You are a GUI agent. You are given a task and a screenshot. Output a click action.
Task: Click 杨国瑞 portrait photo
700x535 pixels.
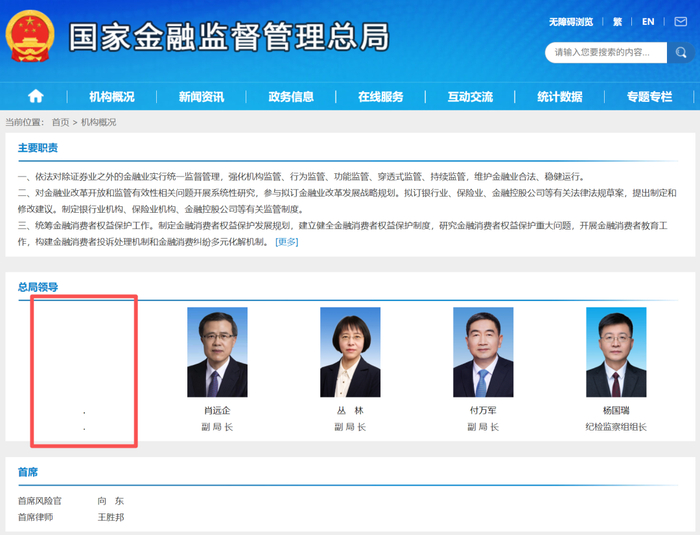click(616, 352)
